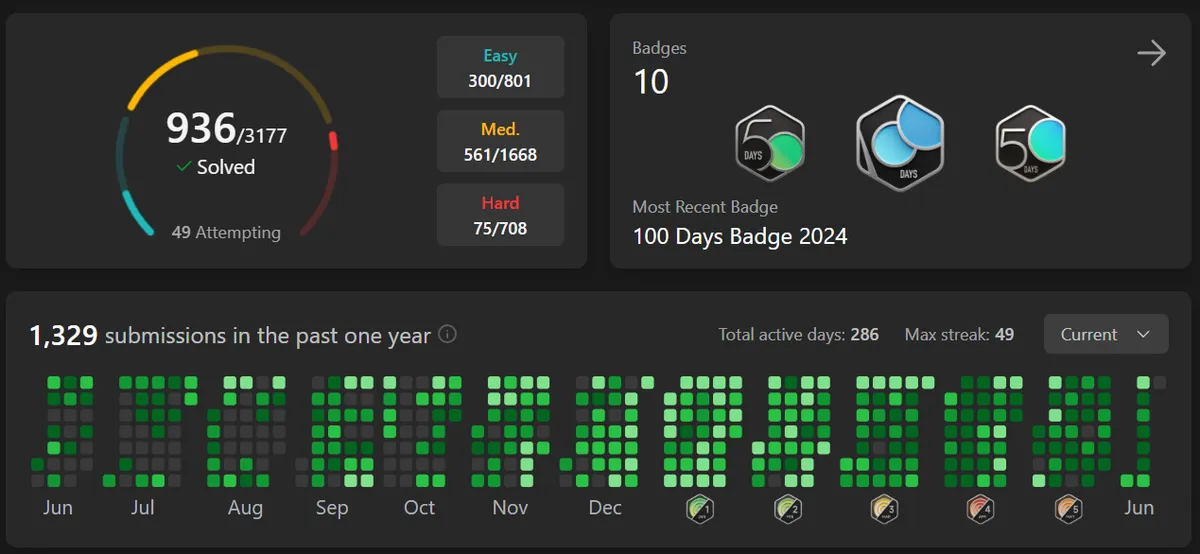This screenshot has height=554, width=1200.
Task: Click the Easy 300/801 difficulty box
Action: [500, 68]
